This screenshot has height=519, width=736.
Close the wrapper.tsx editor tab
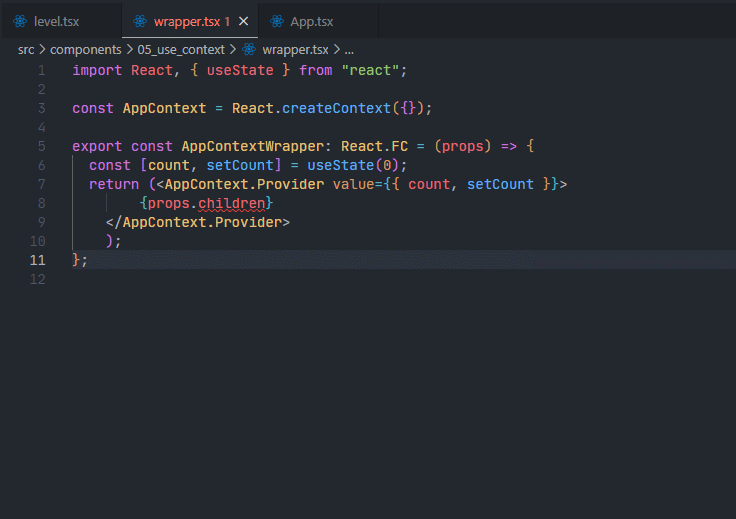(x=243, y=21)
